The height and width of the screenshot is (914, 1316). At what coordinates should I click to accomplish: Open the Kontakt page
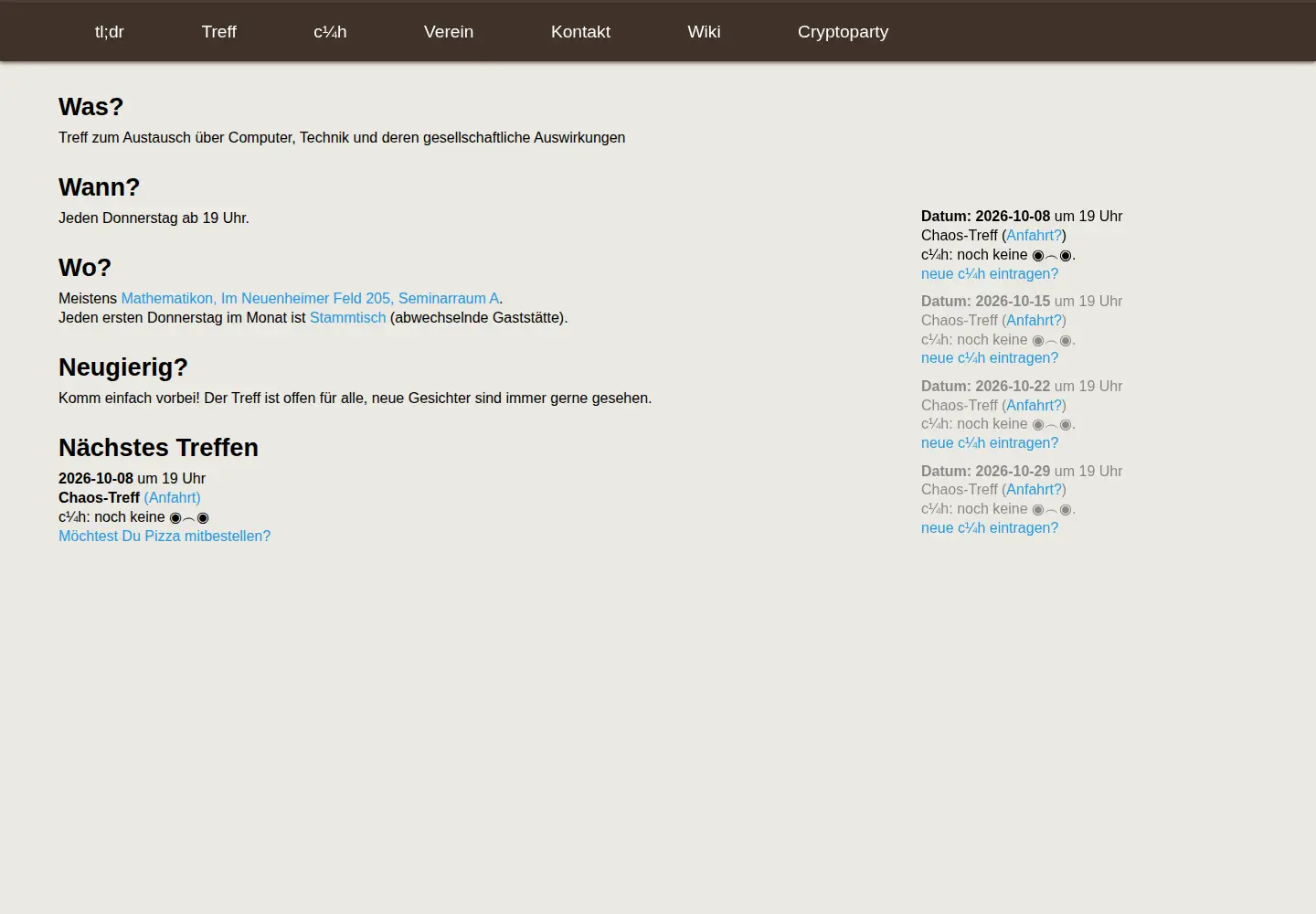click(580, 32)
